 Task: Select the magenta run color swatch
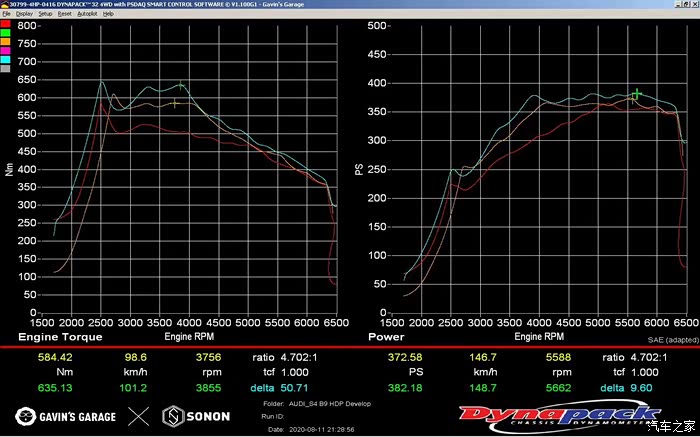click(x=5, y=51)
